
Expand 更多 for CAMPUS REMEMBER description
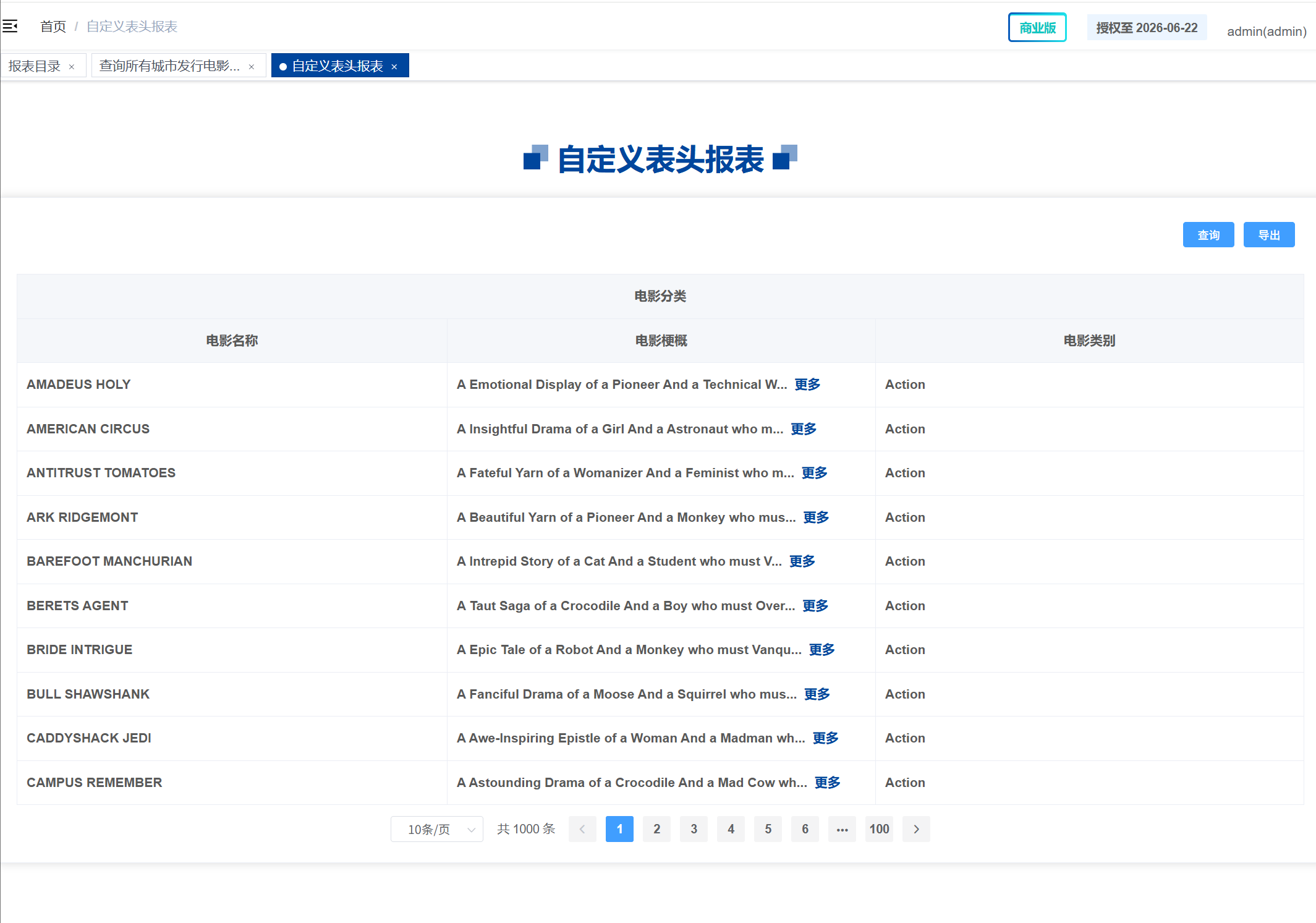(827, 783)
